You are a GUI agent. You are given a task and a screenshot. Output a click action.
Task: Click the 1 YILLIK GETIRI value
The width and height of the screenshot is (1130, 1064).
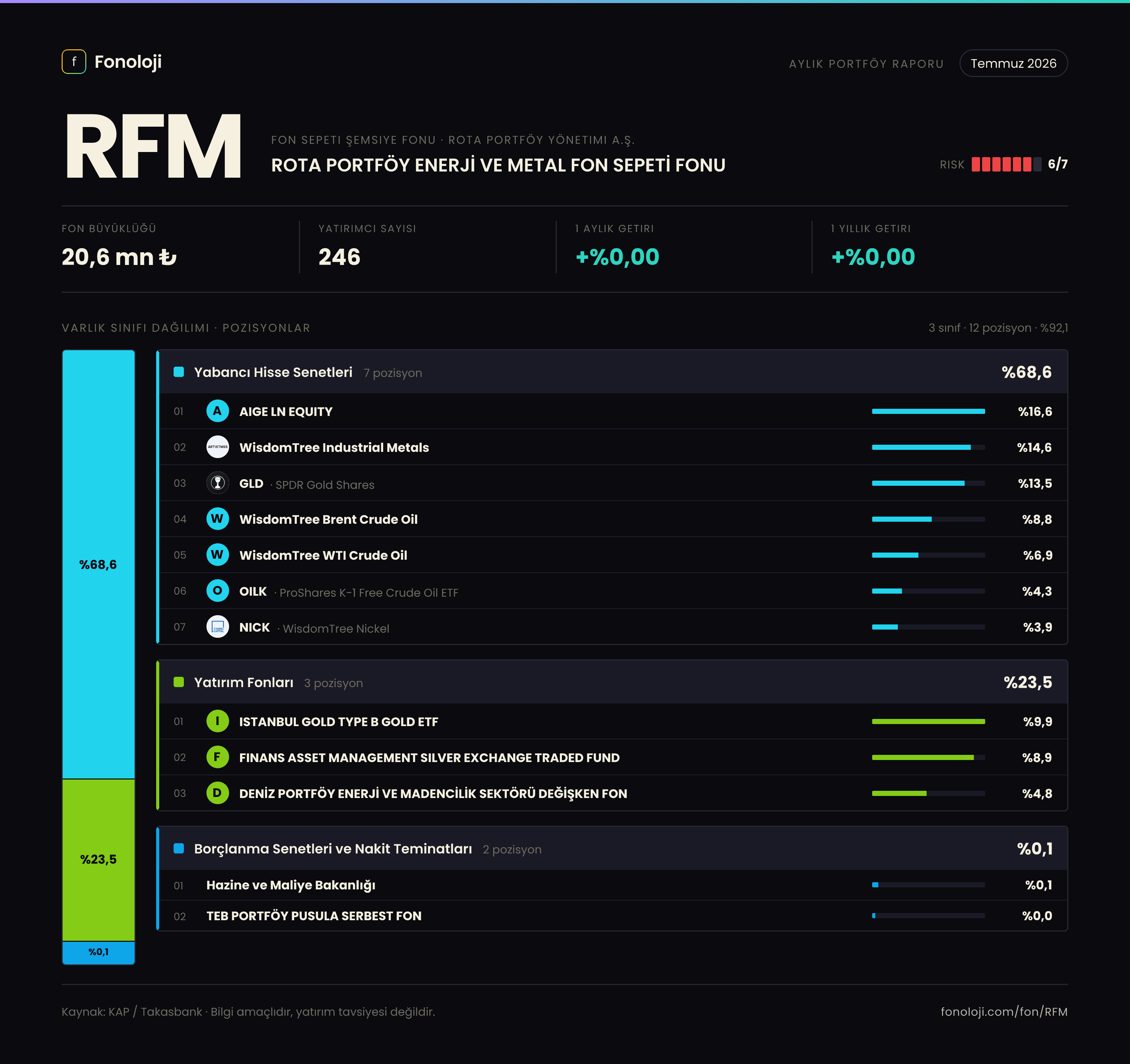coord(873,257)
